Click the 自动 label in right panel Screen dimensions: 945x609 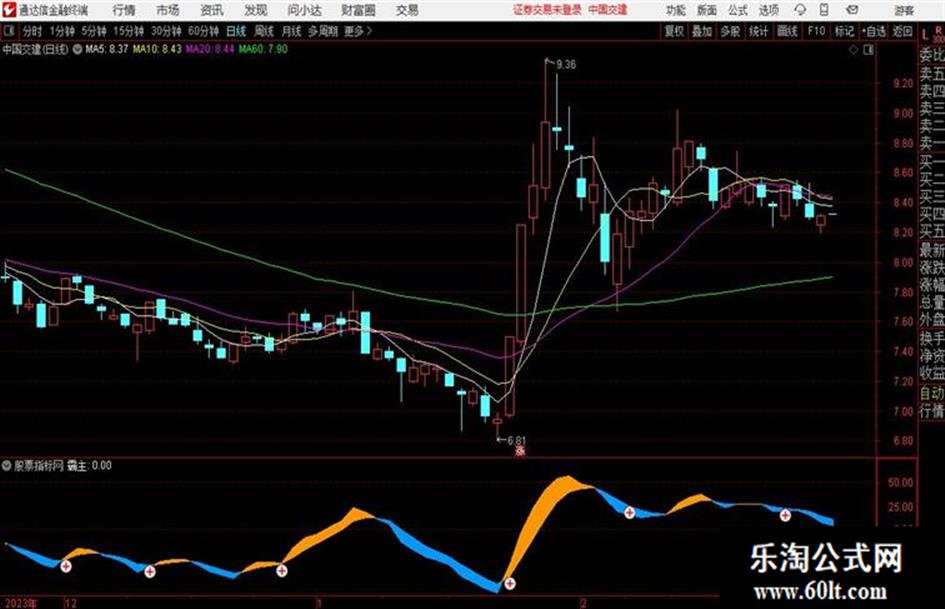932,393
